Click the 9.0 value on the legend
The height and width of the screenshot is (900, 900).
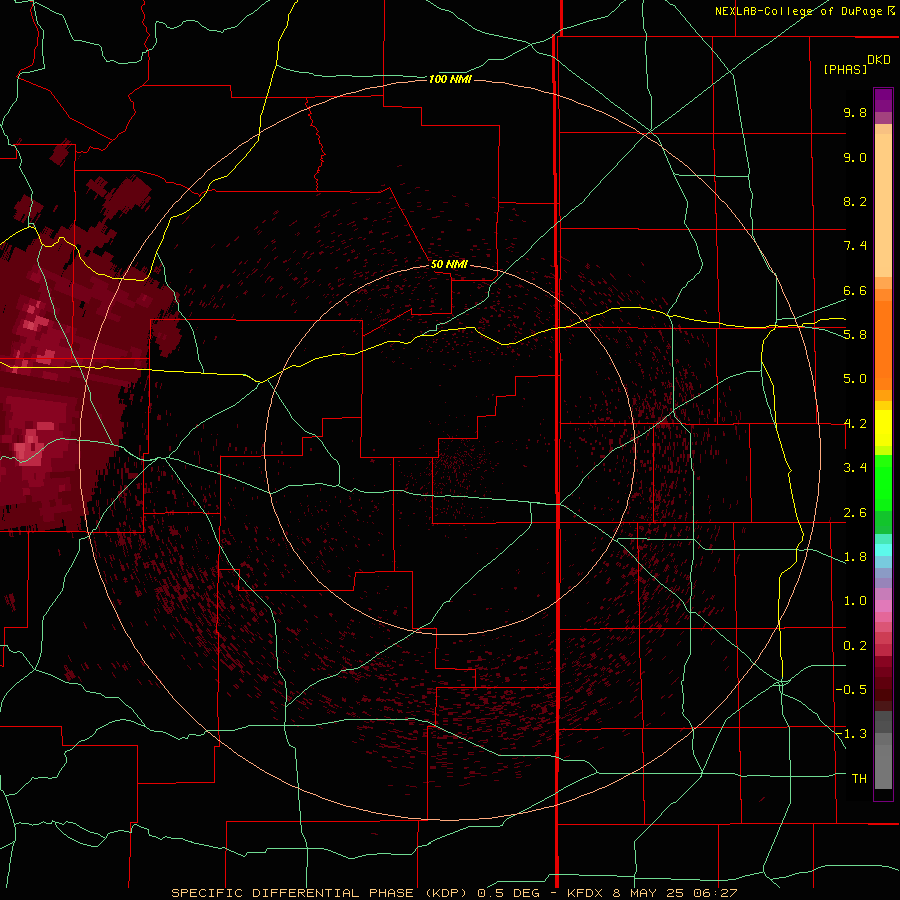coord(855,157)
